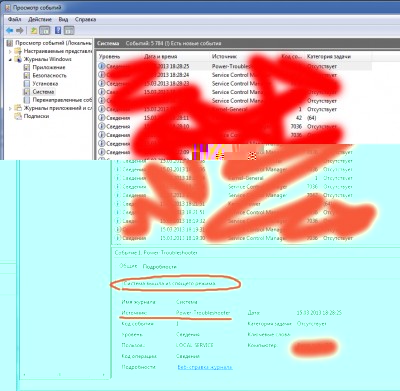Image resolution: width=400 pixels, height=391 pixels.
Task: Open the Действие menu
Action: 40,19
